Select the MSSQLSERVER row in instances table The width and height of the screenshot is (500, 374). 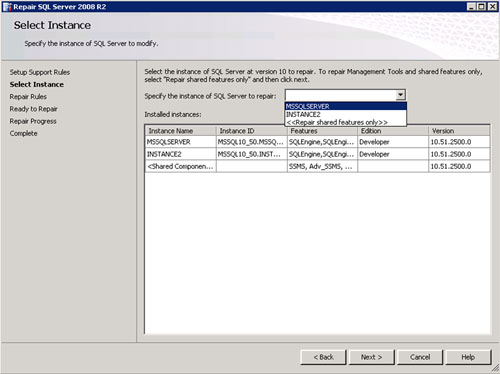point(318,142)
